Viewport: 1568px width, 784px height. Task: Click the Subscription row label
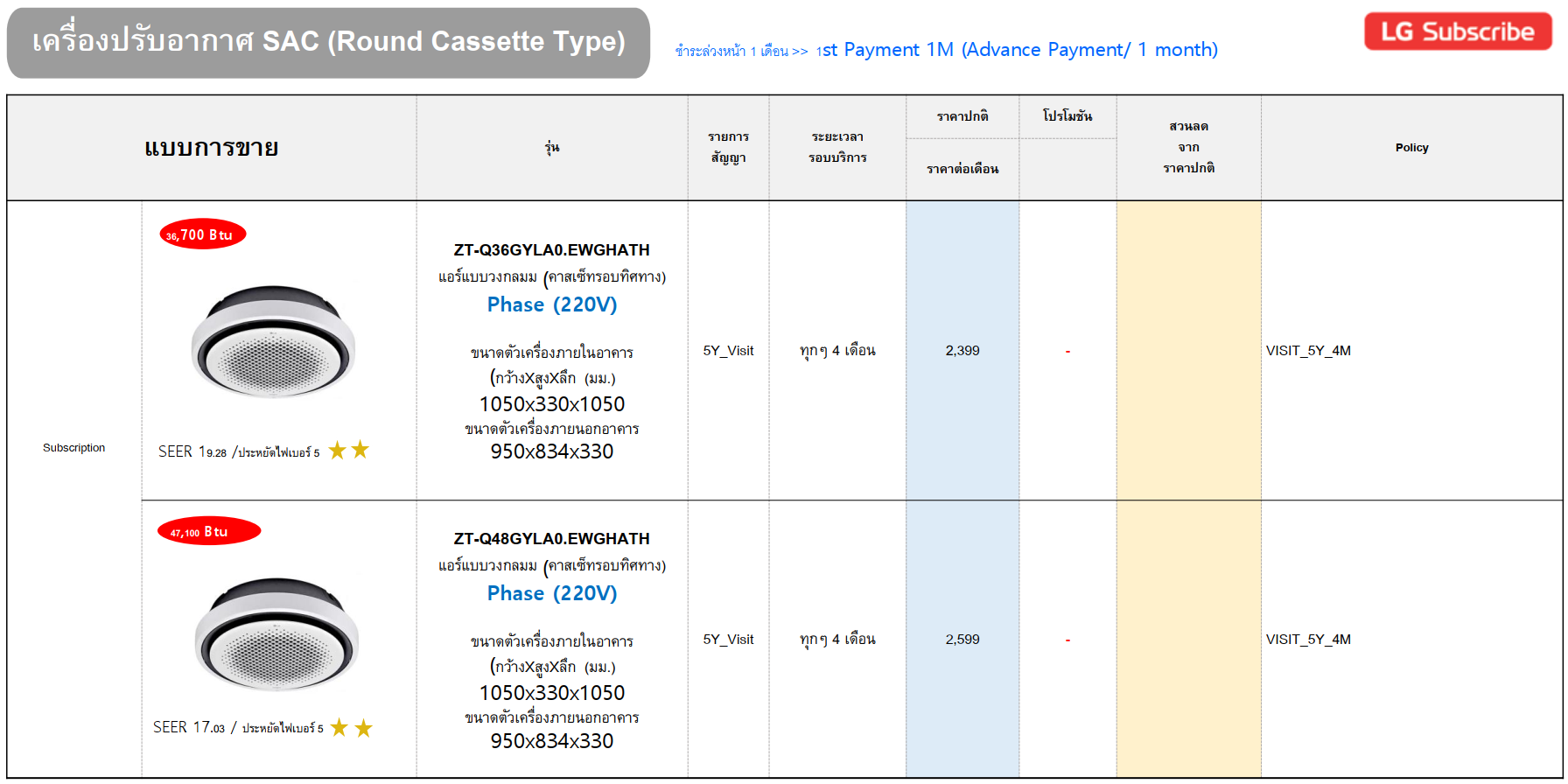(74, 448)
